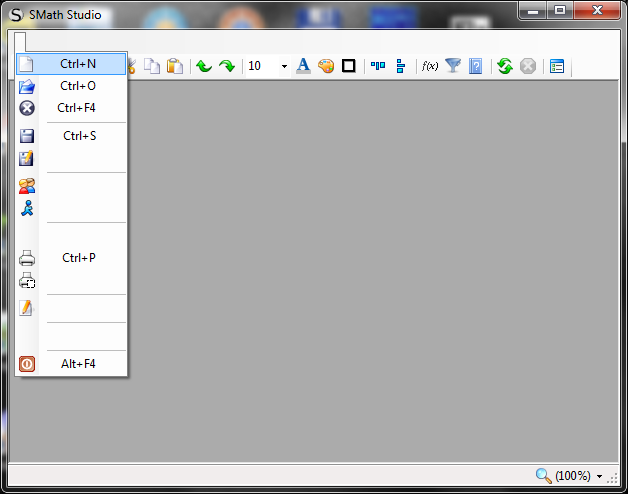Click the text color letter A icon
The image size is (628, 494).
click(304, 66)
